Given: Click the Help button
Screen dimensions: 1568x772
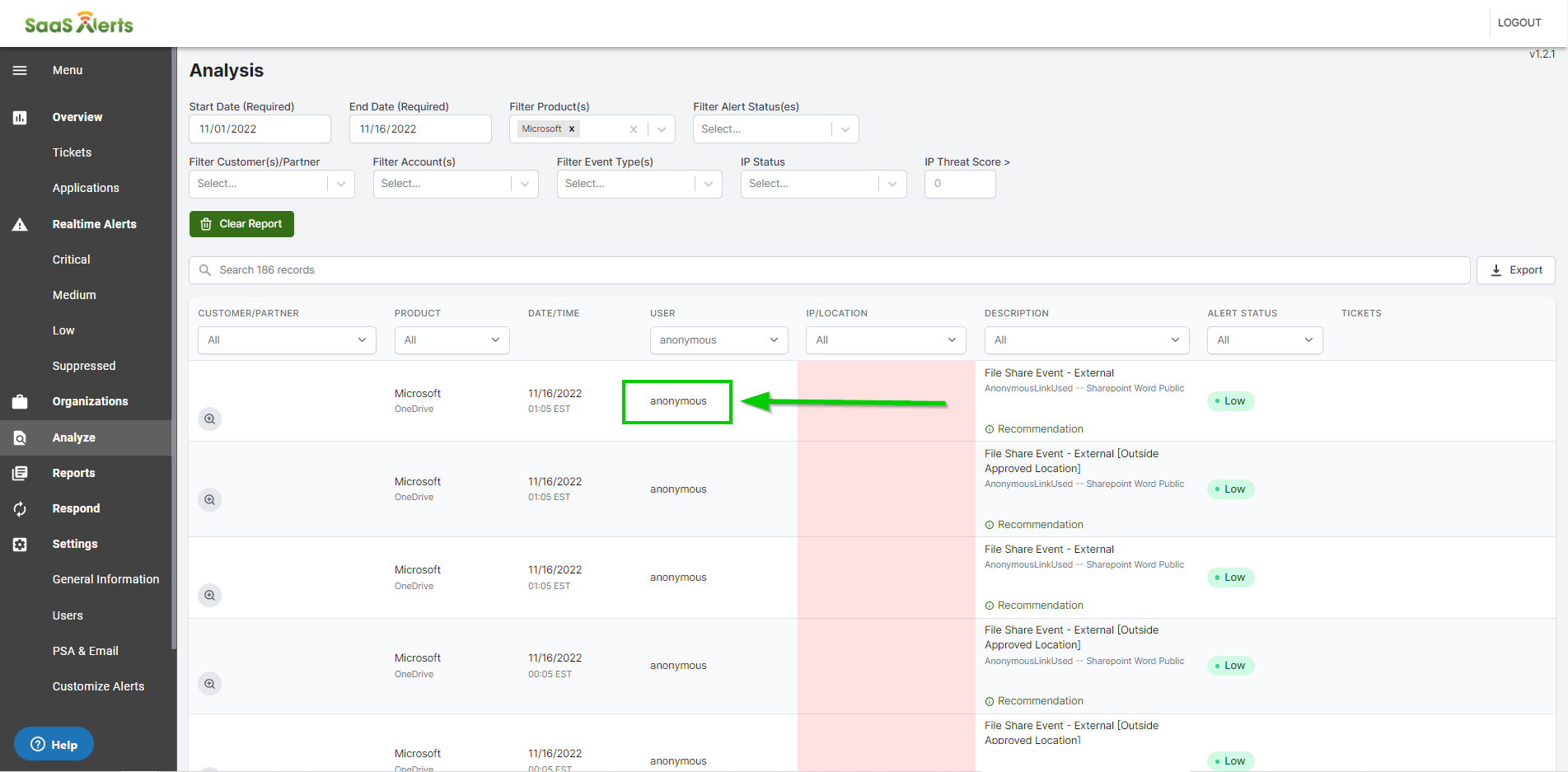Looking at the screenshot, I should [x=54, y=745].
